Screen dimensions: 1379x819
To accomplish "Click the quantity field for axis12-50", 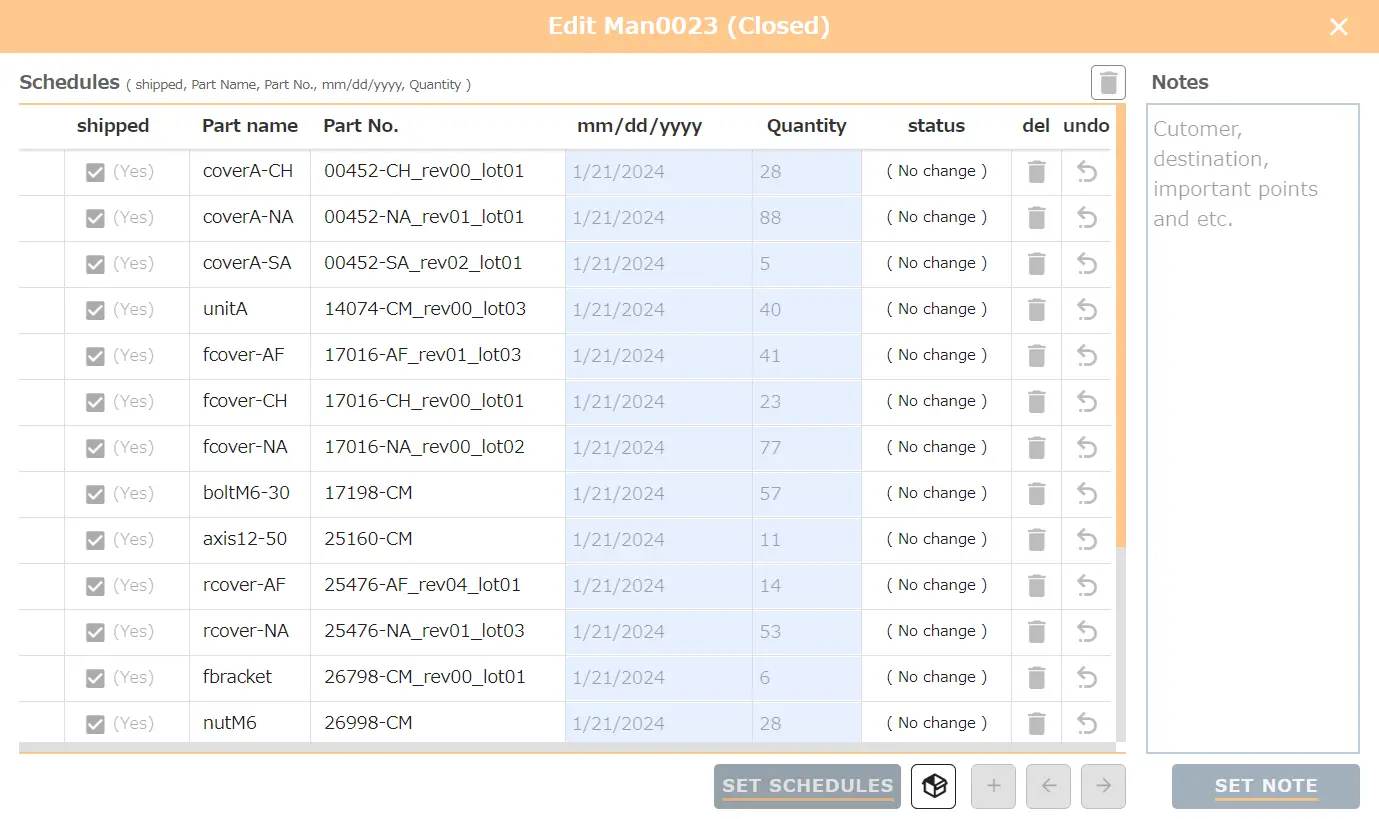I will click(806, 540).
